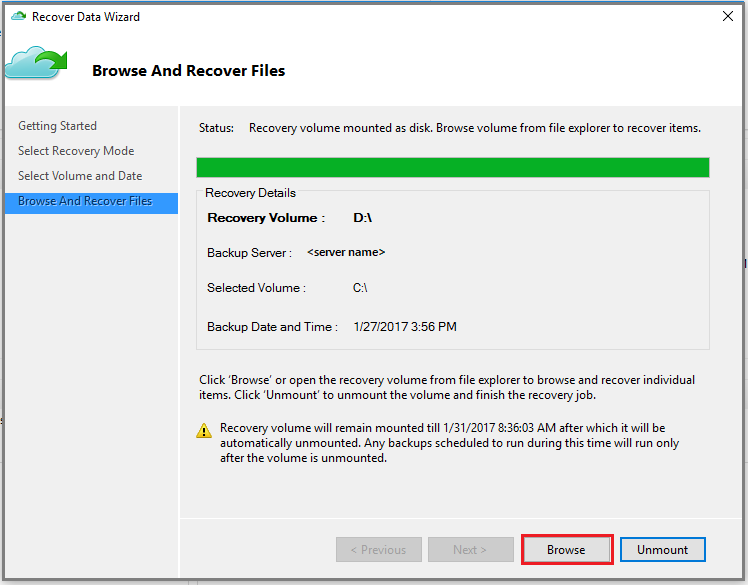Click the Recovery Details group label
Image resolution: width=748 pixels, height=585 pixels.
tap(250, 193)
